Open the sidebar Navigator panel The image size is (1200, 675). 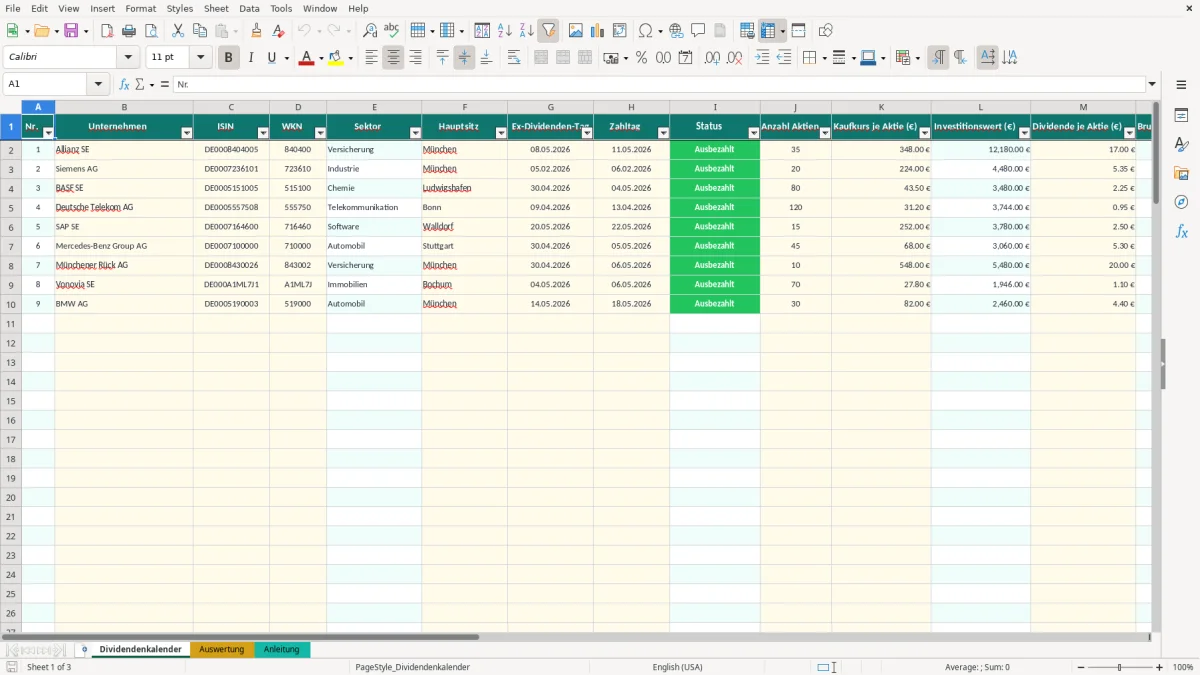coord(1181,202)
